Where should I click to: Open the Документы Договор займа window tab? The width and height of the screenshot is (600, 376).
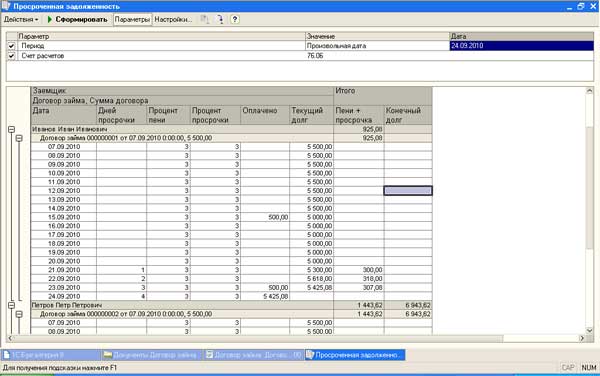152,355
